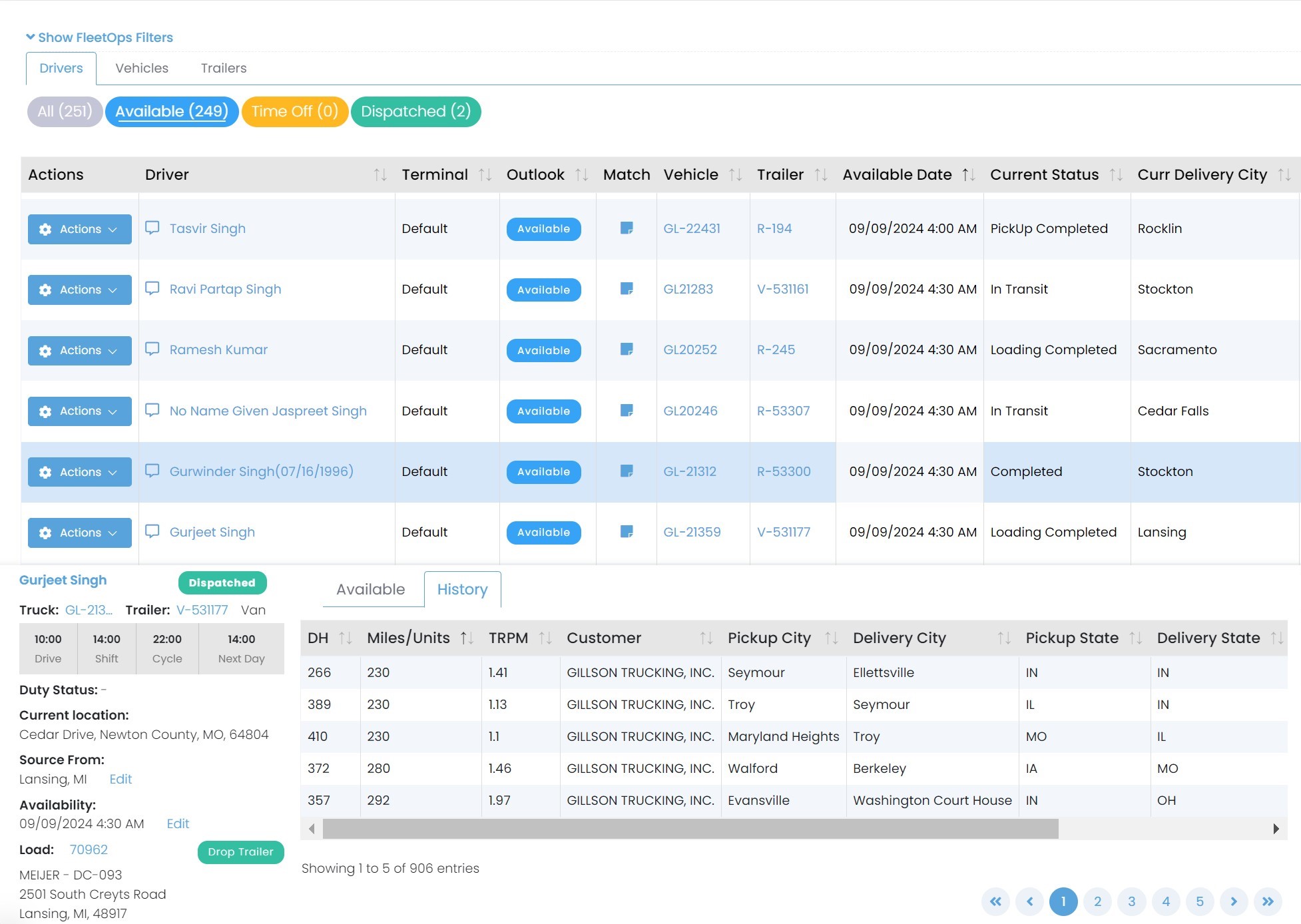Filter by Time Off (0) drivers
Viewport: 1301px width, 924px height.
point(295,111)
